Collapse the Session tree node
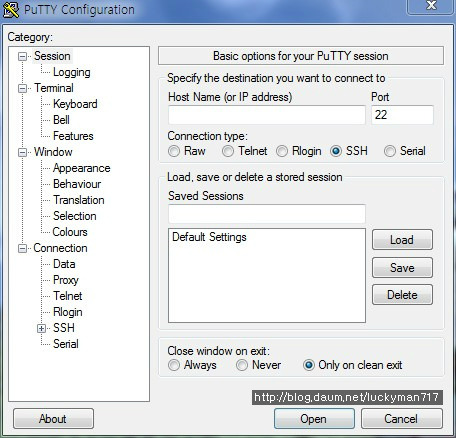The image size is (456, 438). point(22,56)
